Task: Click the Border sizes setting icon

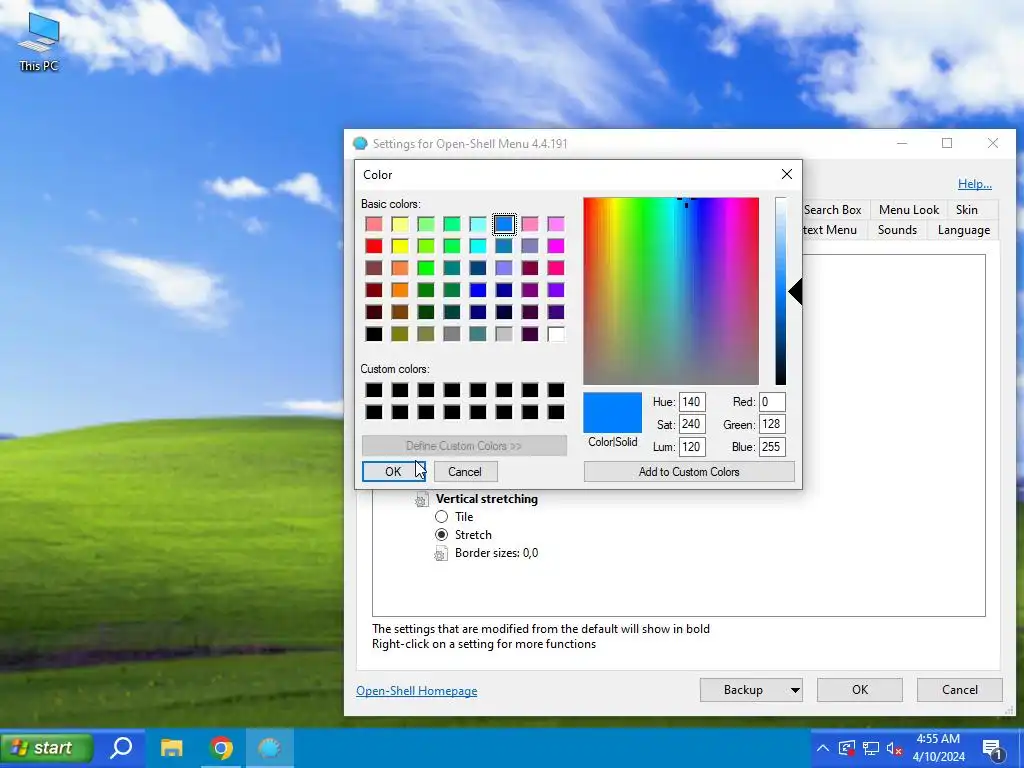Action: tap(441, 554)
